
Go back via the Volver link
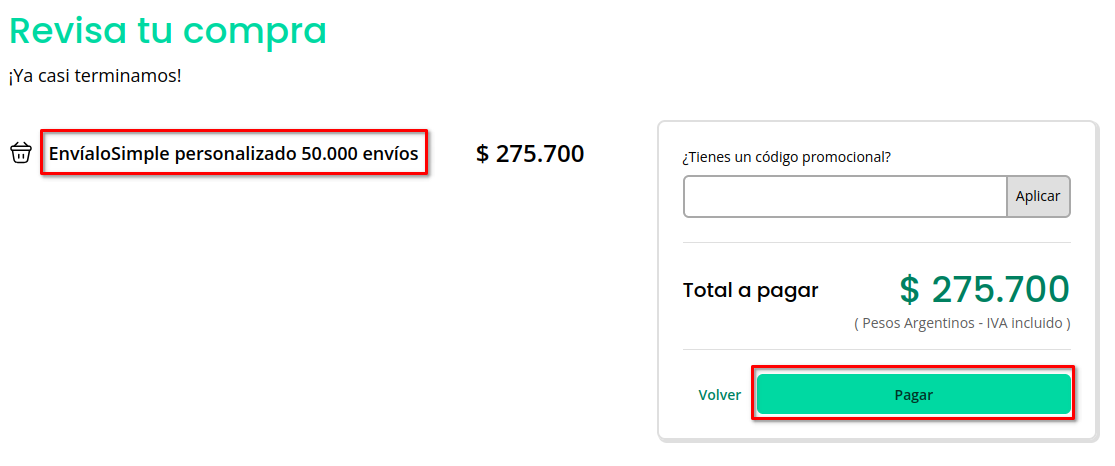(720, 395)
